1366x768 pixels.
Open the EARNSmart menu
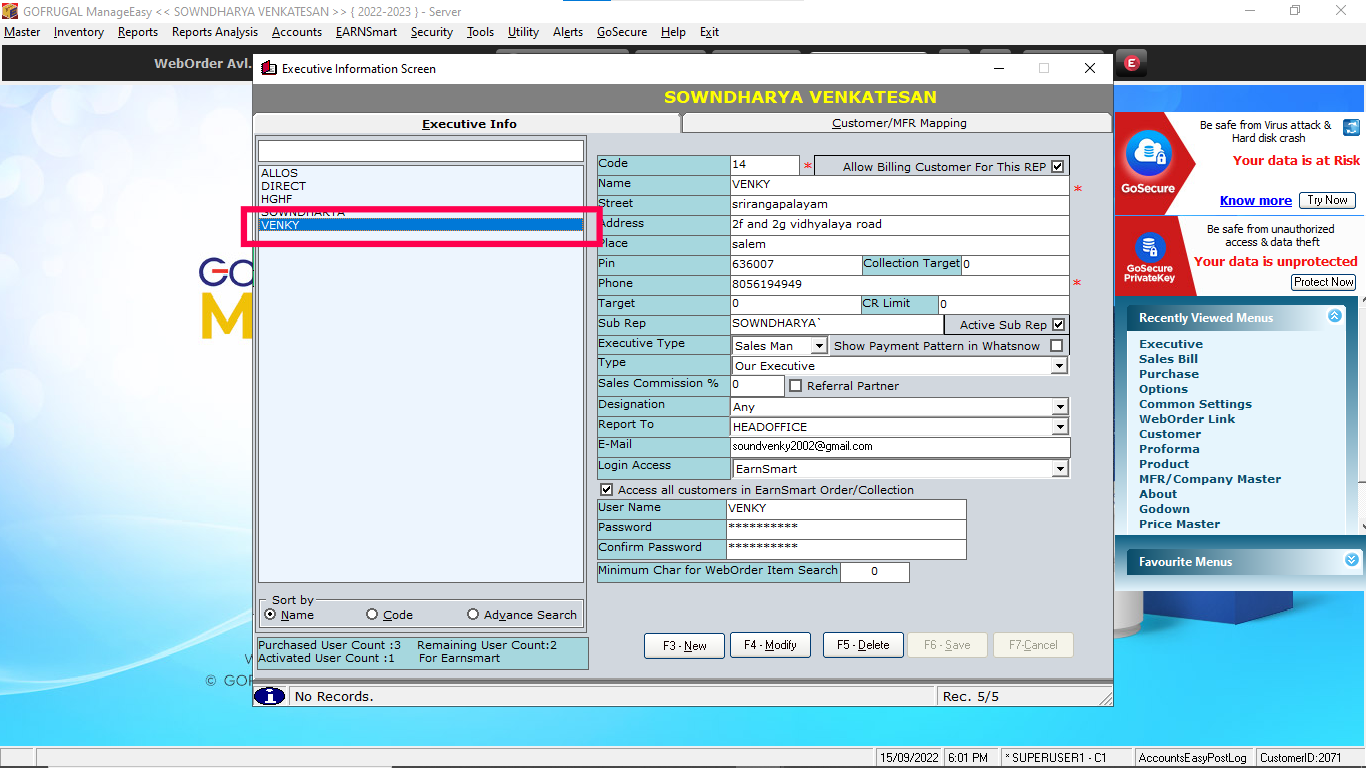point(366,32)
